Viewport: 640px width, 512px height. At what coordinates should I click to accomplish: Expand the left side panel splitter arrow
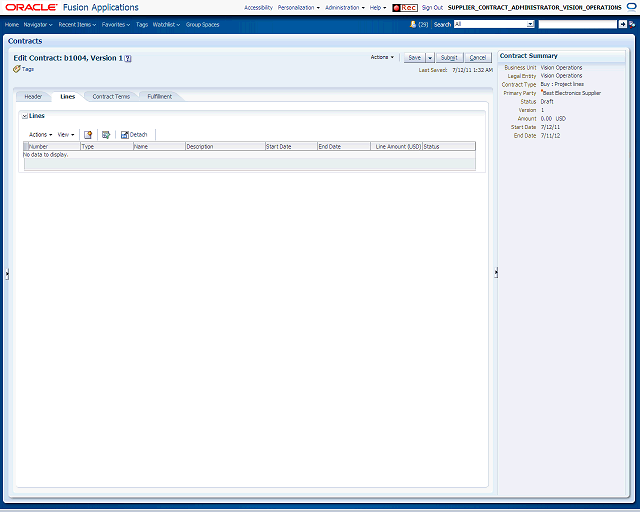tap(7, 274)
